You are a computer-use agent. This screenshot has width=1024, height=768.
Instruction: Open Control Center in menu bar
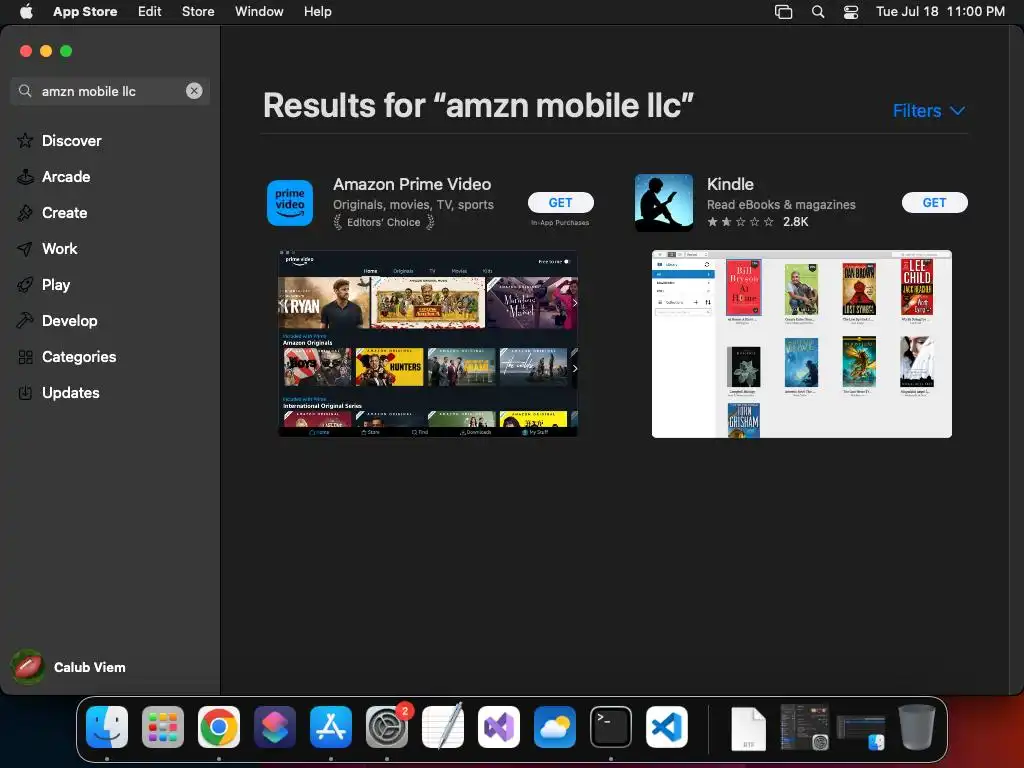pyautogui.click(x=851, y=11)
